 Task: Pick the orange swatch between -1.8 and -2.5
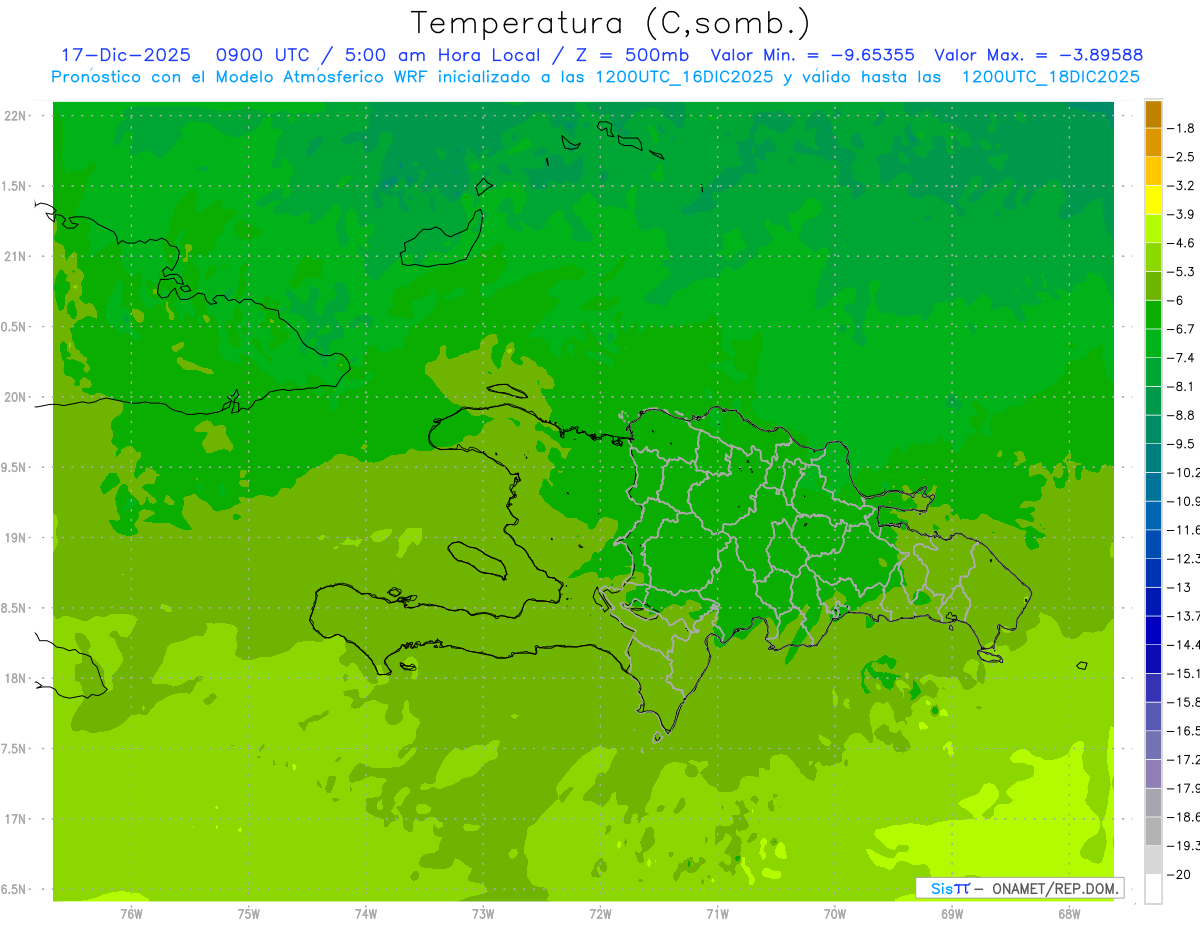coord(1153,143)
